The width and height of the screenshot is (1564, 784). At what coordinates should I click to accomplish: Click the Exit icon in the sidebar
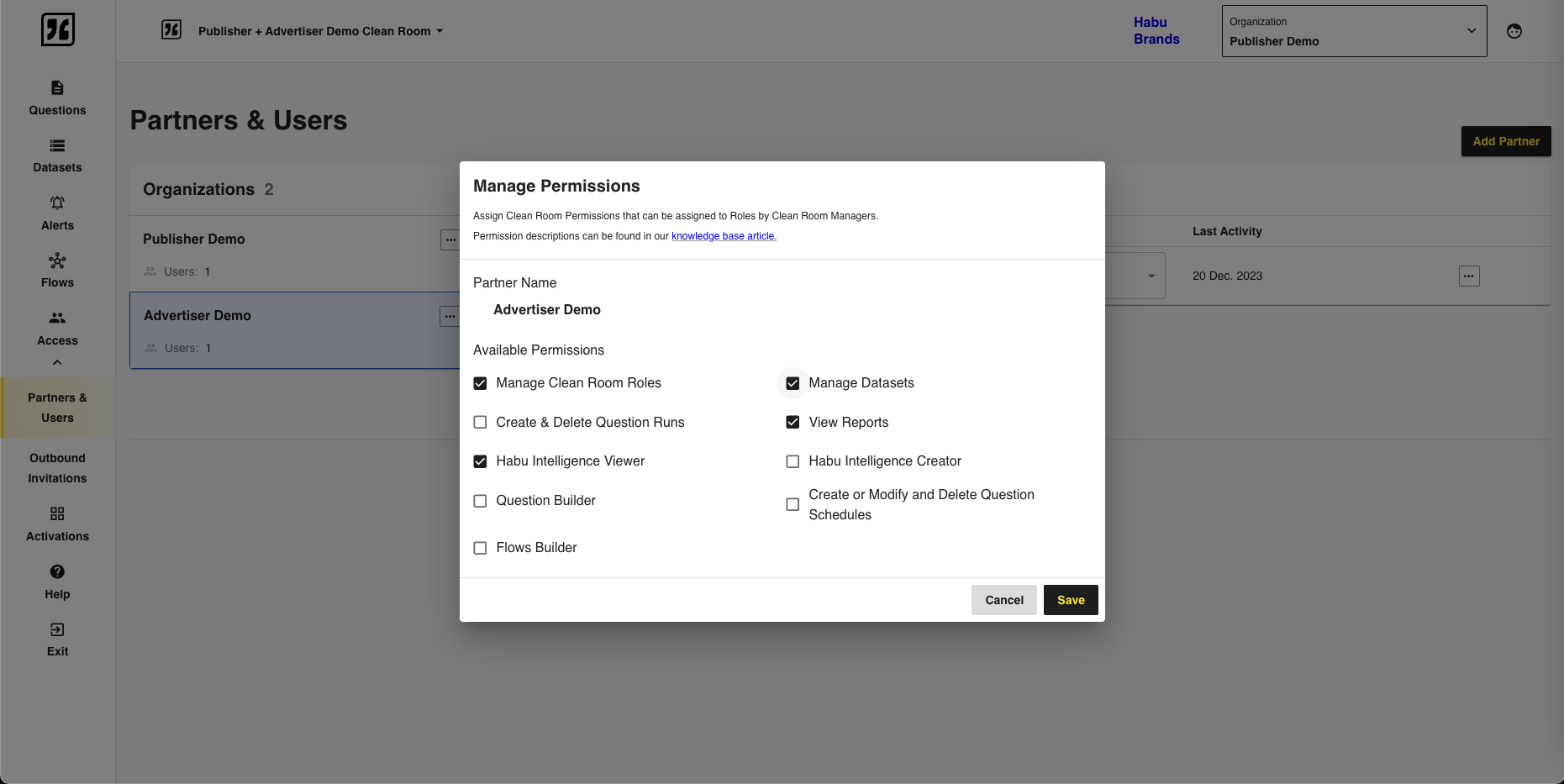[57, 629]
